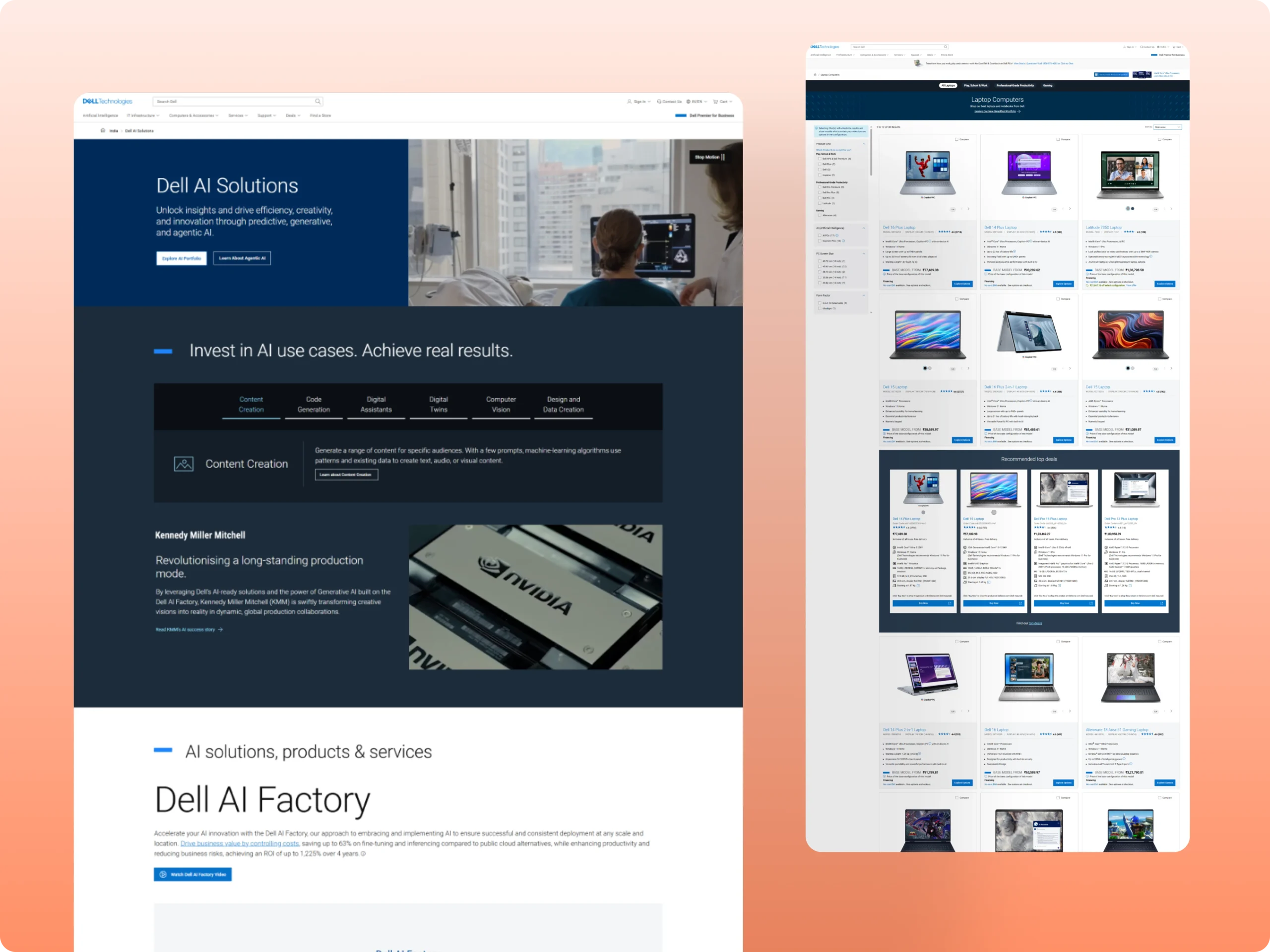Screen dimensions: 1270x952
Task: Toggle the Compare checkbox for Dell 16 Plus Laptop
Action: (x=956, y=139)
